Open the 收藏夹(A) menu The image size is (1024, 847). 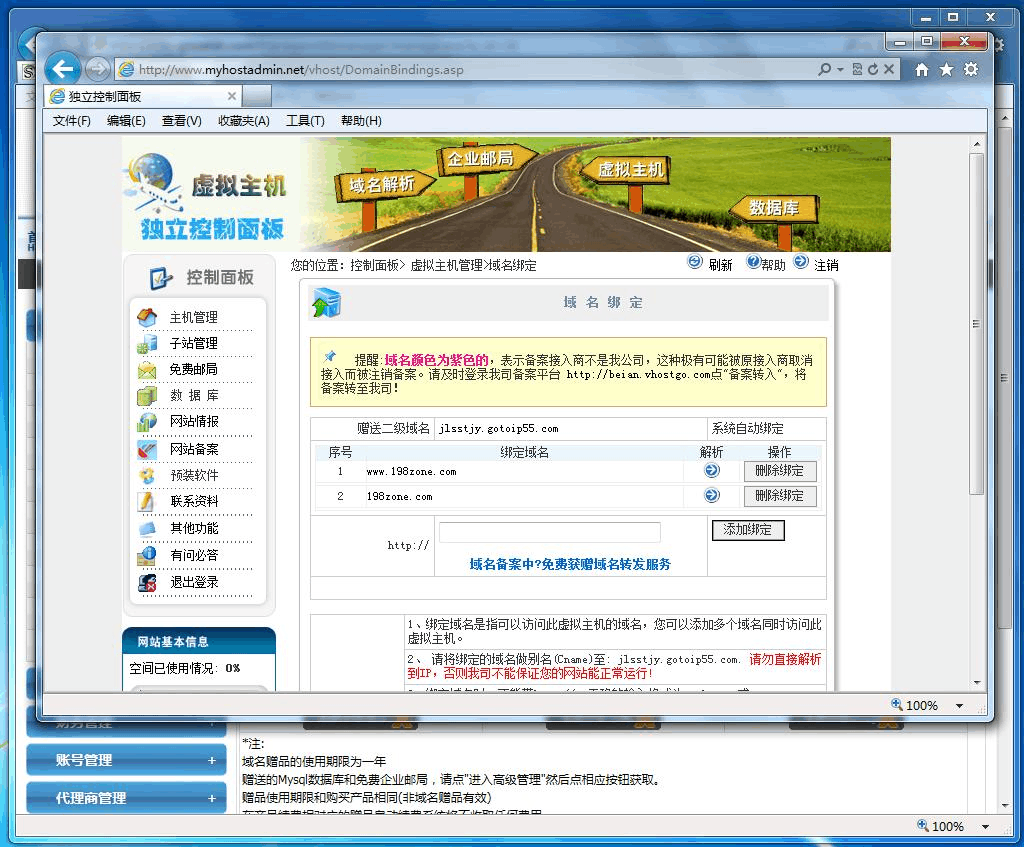tap(244, 120)
